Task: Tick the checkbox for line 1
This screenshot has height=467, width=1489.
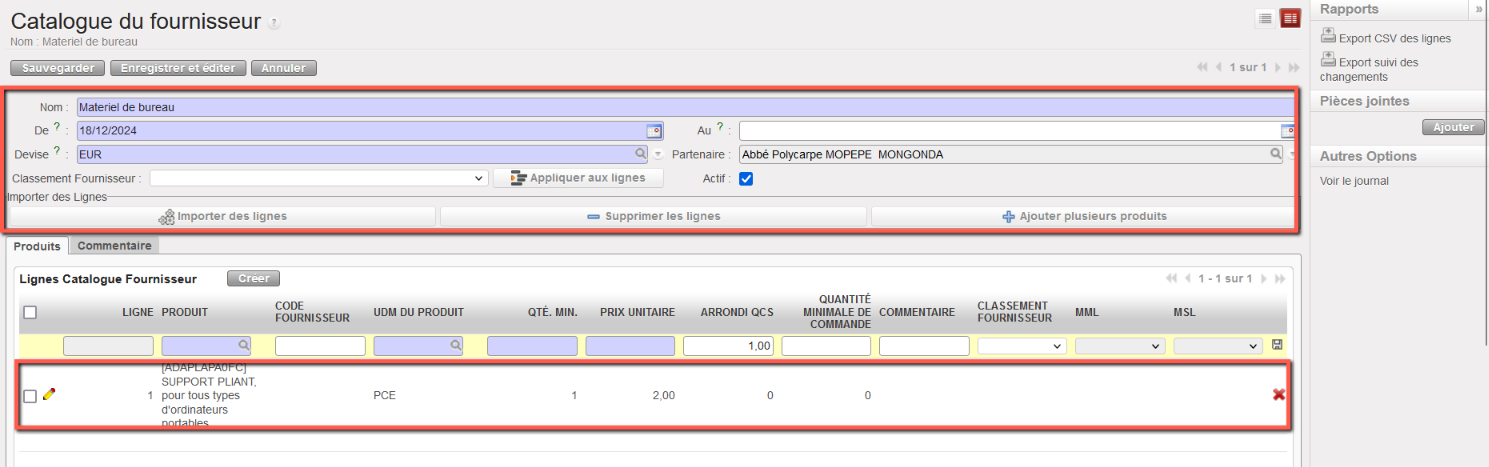Action: tap(30, 396)
